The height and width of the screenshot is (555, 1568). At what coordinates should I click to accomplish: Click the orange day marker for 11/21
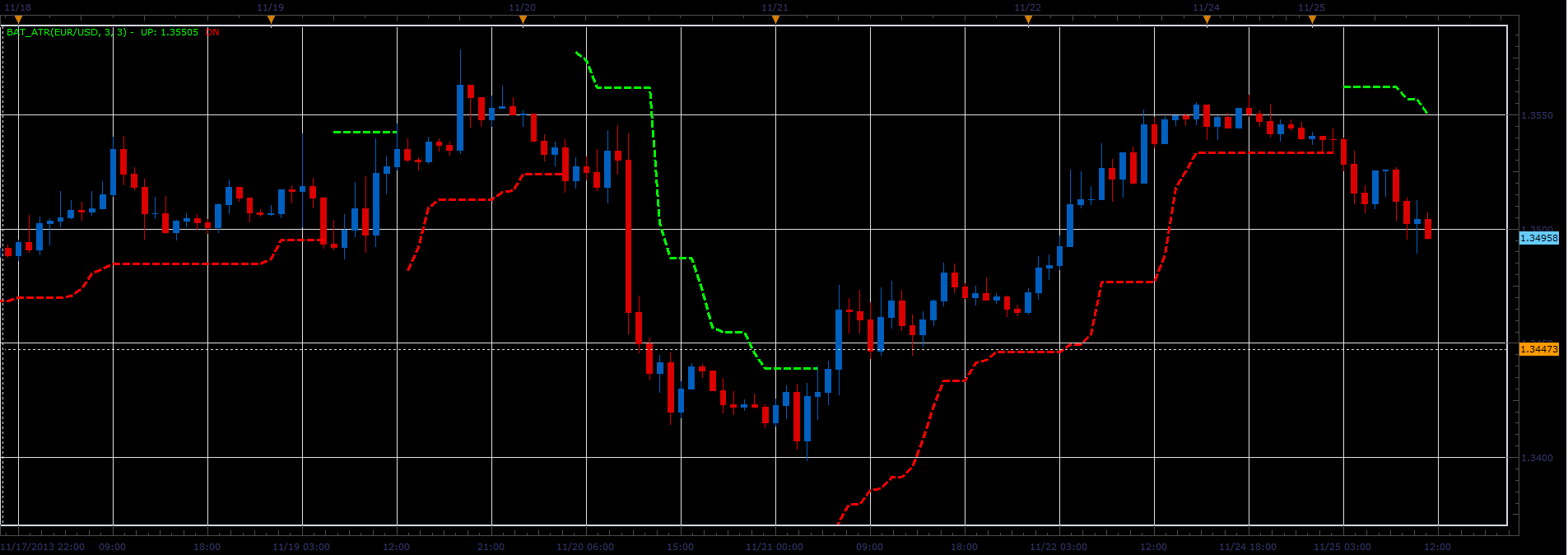tap(775, 20)
